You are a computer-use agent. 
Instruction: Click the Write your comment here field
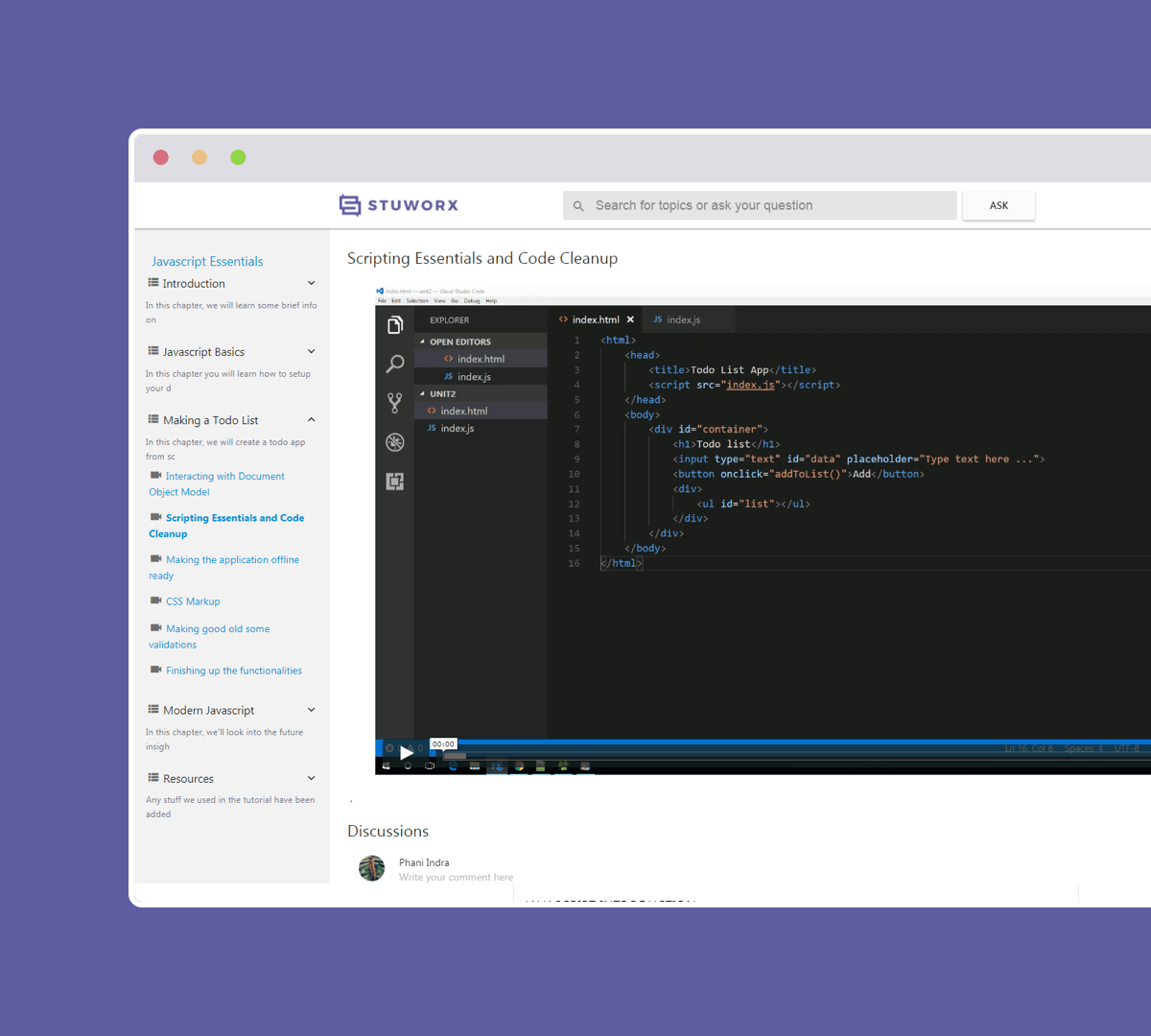pos(457,877)
